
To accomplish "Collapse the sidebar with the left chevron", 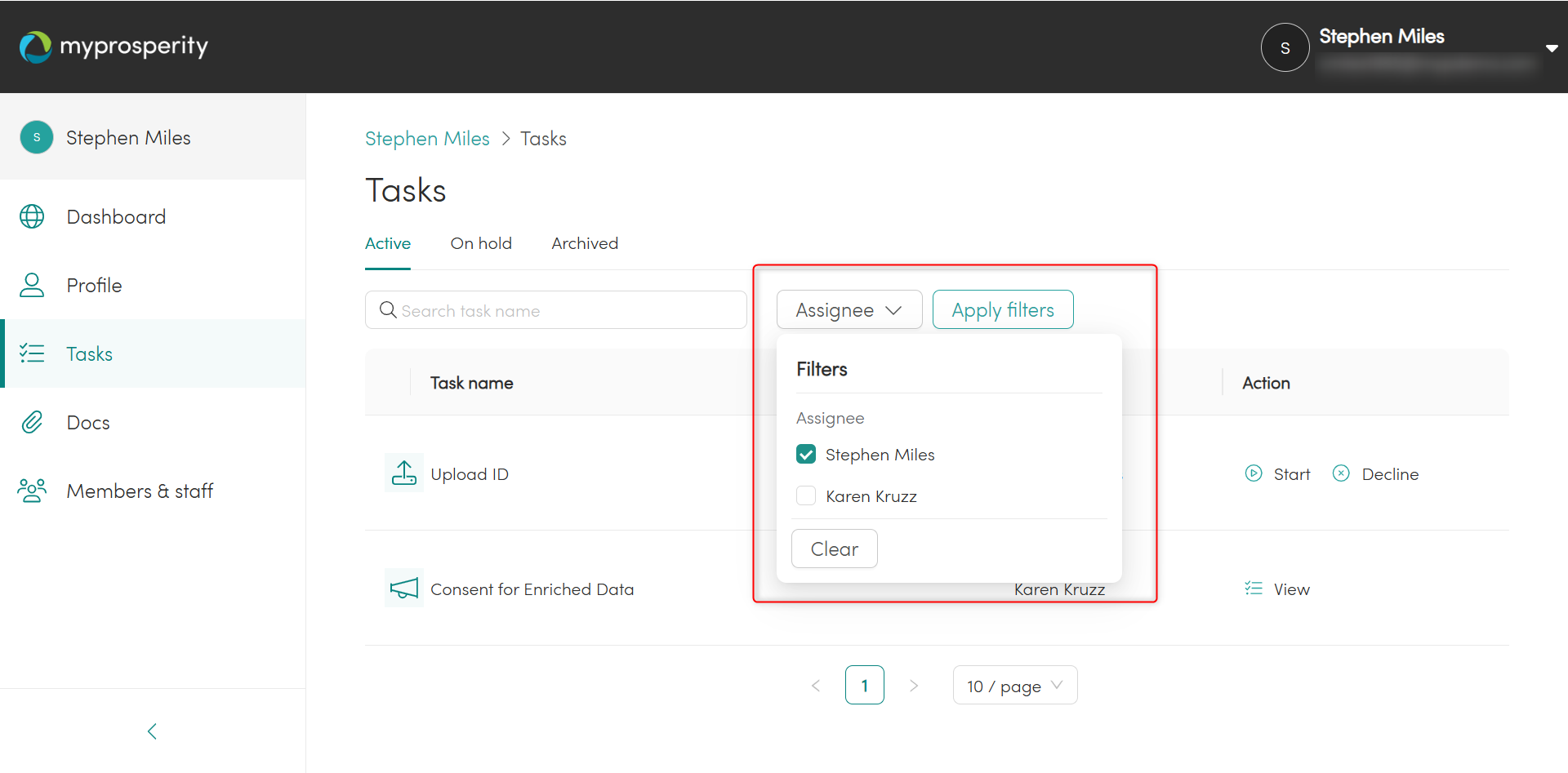I will pyautogui.click(x=152, y=731).
